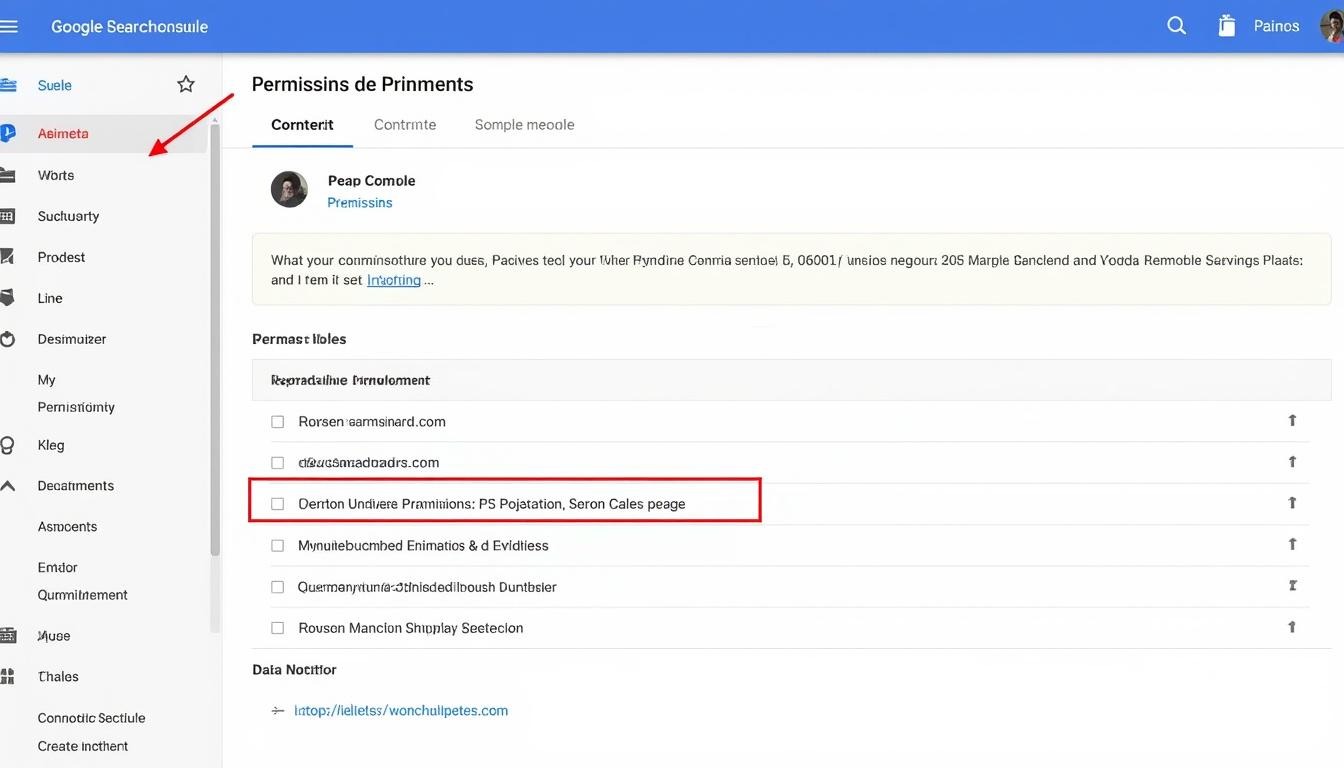The width and height of the screenshot is (1344, 768).
Task: Open the search magnifier in the top bar
Action: pyautogui.click(x=1176, y=25)
